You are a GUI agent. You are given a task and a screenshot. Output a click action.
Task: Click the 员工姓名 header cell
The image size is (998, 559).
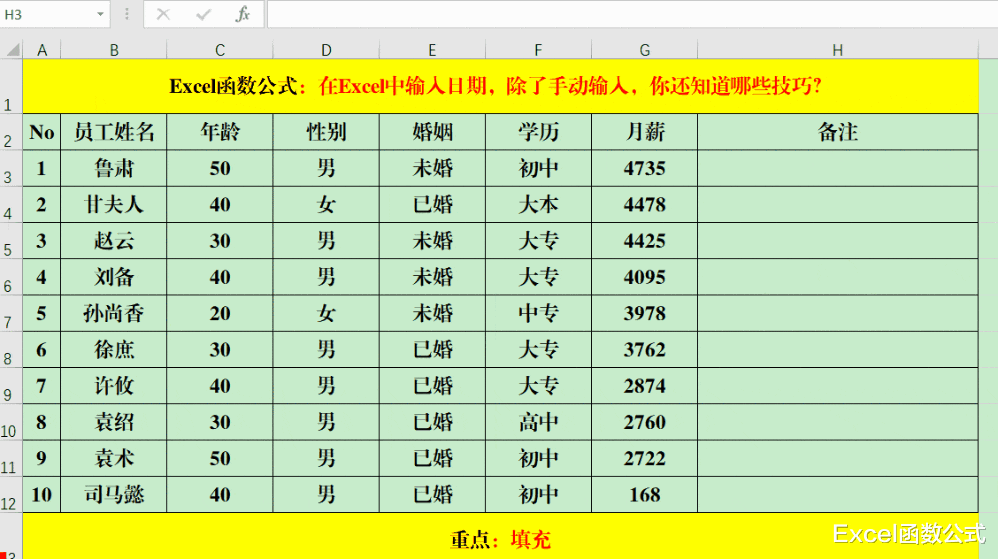114,132
